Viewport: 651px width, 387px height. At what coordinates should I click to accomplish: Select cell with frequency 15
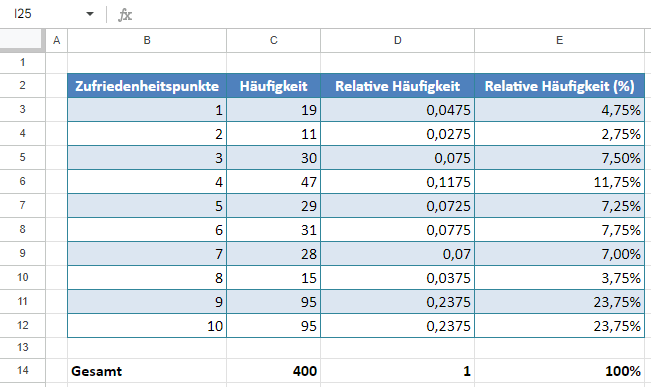click(x=273, y=278)
